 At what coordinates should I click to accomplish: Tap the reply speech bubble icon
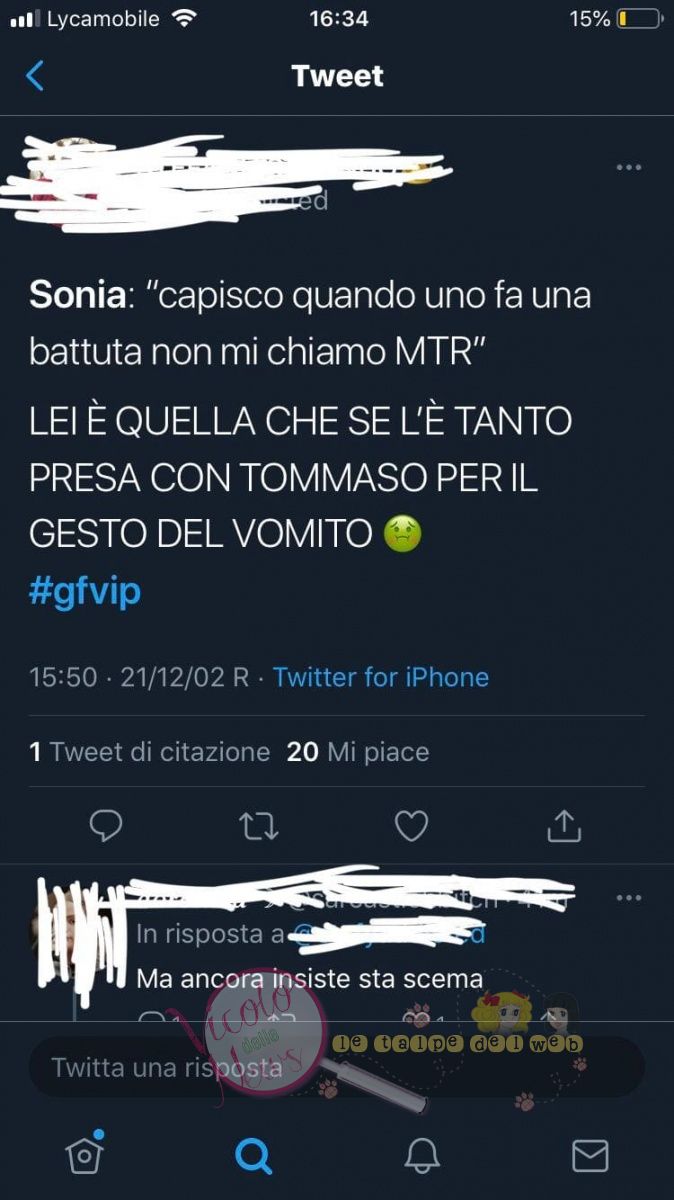point(105,825)
